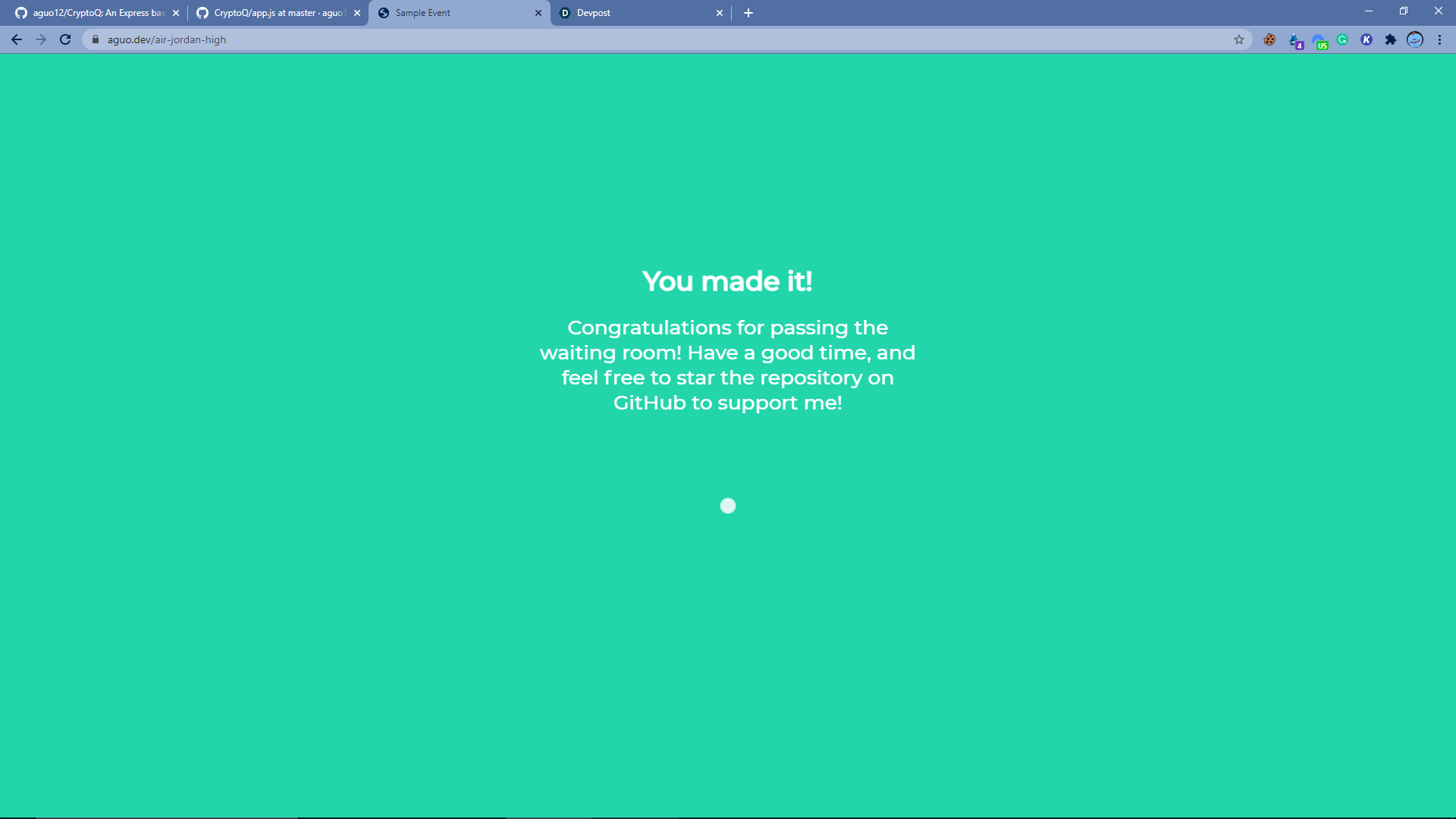The image size is (1456, 819).
Task: Click the Grammarly extension icon
Action: (1342, 39)
